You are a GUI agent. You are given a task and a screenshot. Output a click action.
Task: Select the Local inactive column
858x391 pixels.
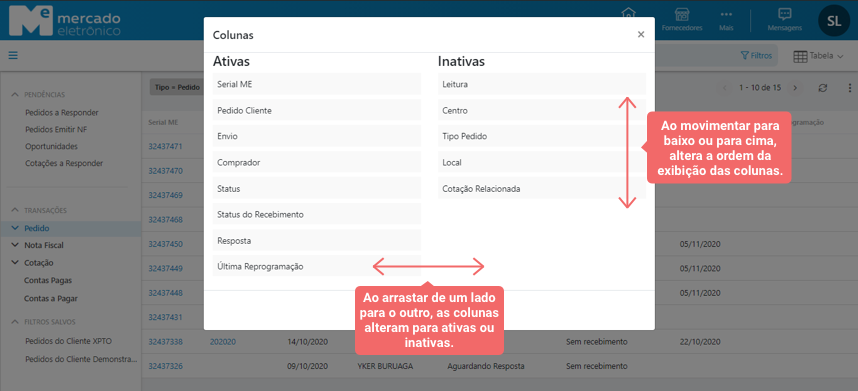click(542, 162)
